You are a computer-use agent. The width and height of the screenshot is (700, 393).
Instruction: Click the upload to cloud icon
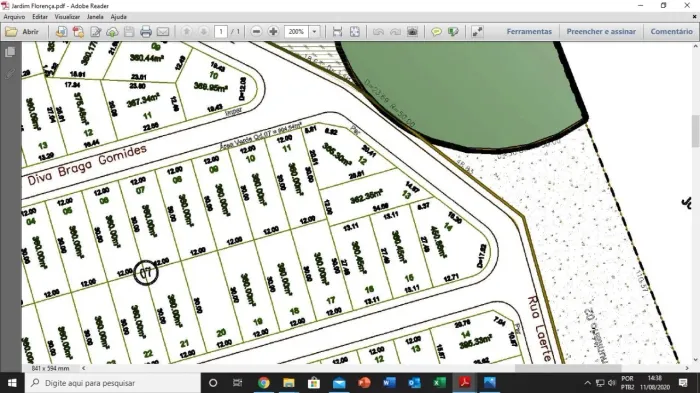coord(112,32)
